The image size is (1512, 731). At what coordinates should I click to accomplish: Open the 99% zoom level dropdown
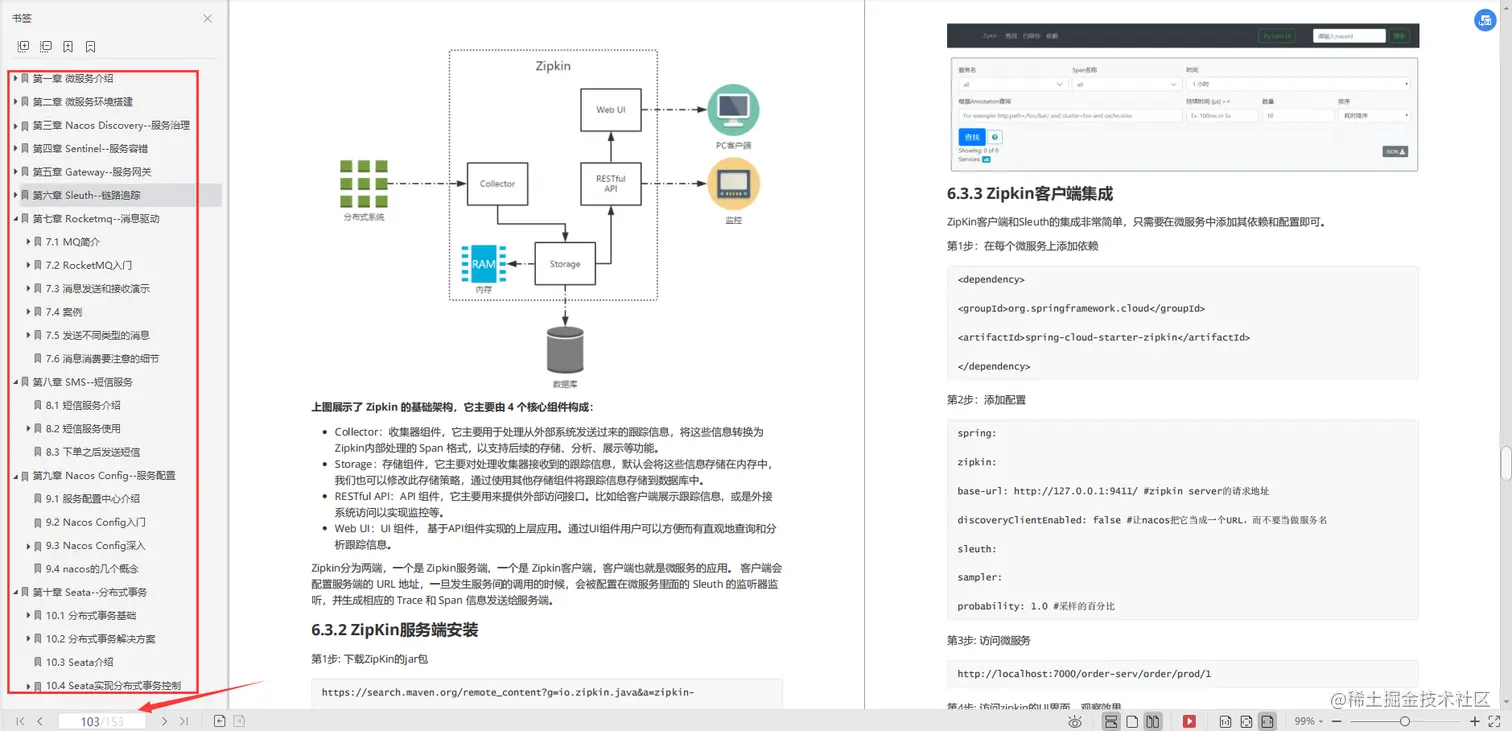tap(1309, 721)
